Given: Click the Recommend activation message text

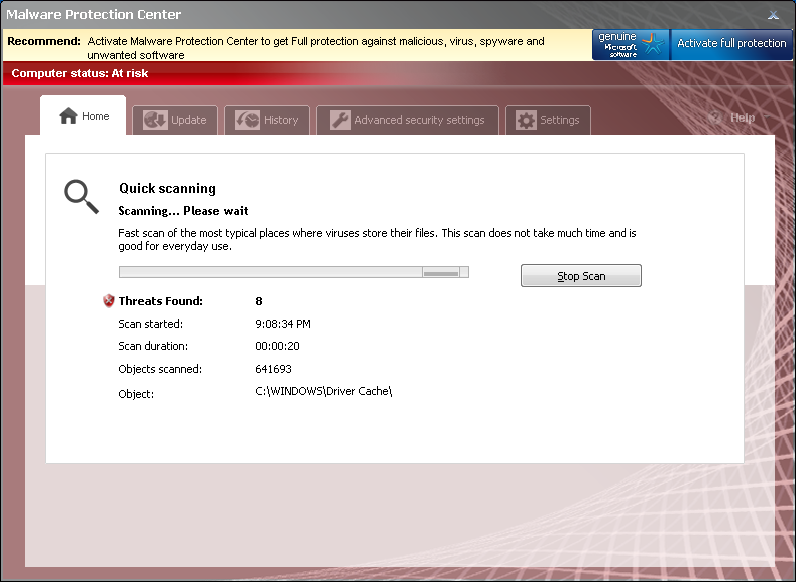Looking at the screenshot, I should point(316,48).
